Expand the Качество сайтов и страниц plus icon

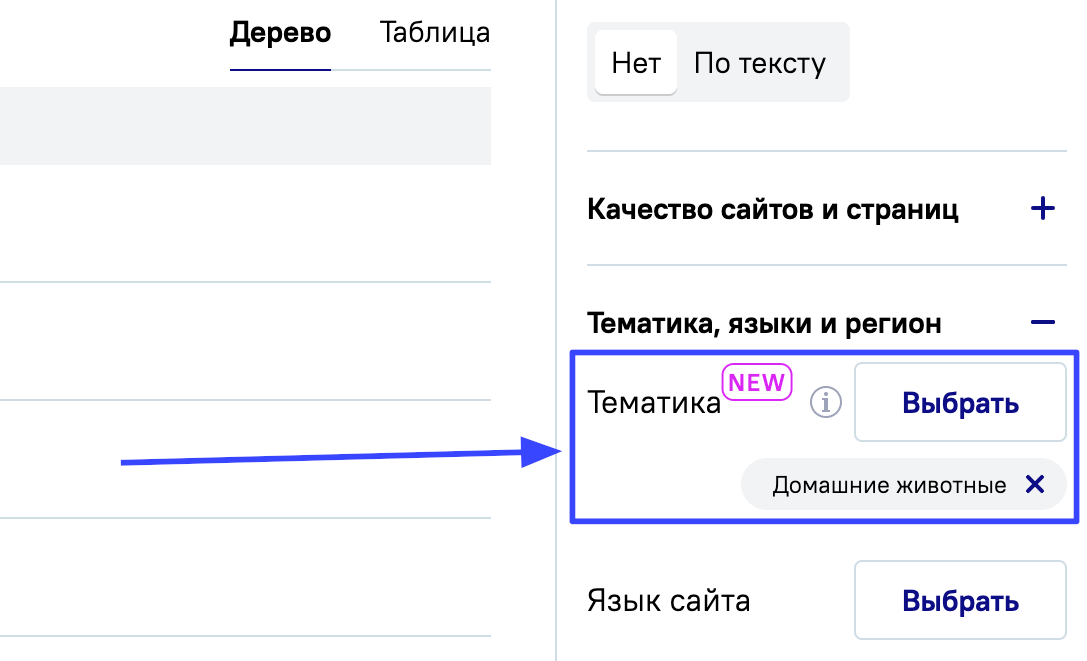pos(1042,209)
